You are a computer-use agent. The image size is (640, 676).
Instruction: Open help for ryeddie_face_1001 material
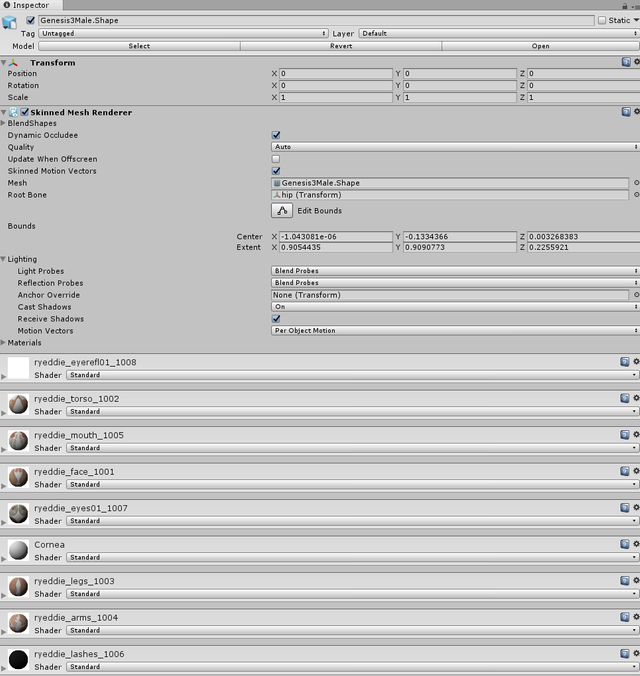tap(624, 471)
